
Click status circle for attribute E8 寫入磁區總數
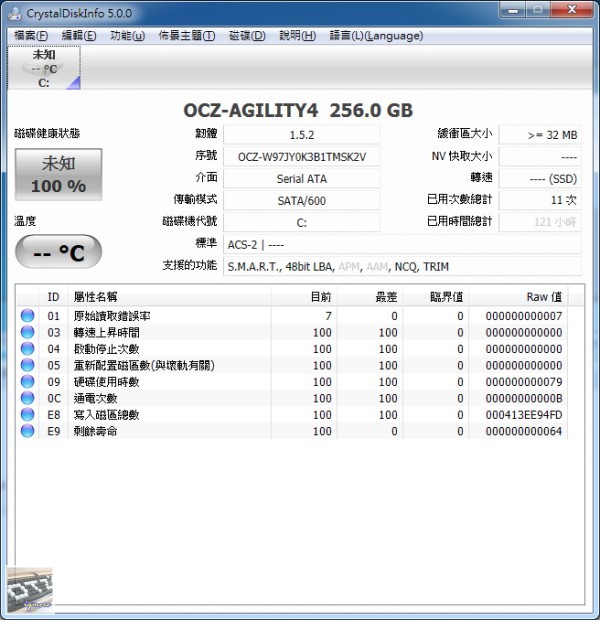(27, 414)
